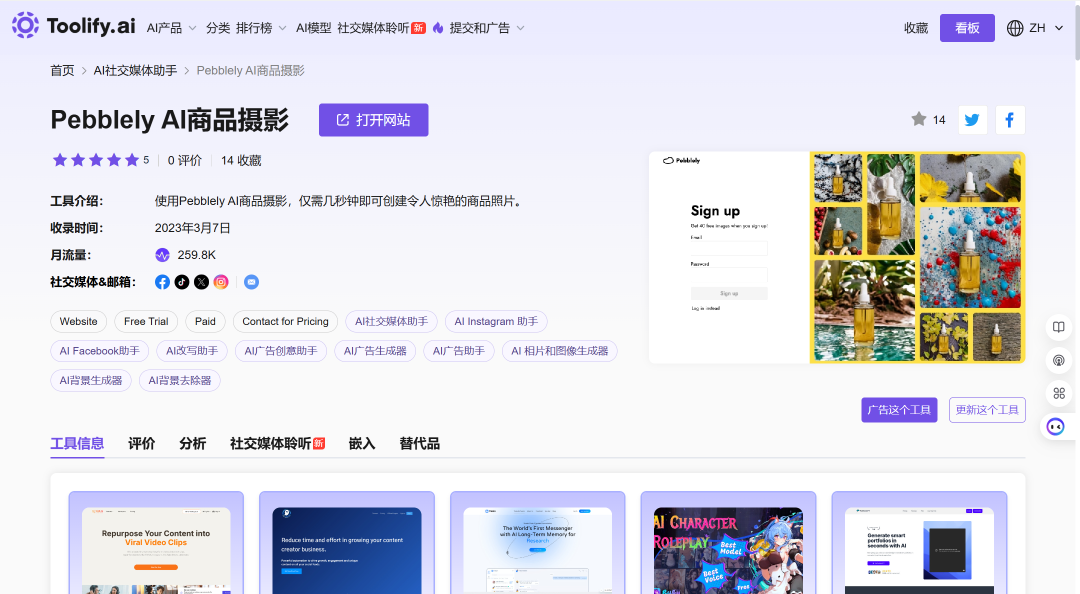Open the AI广告创意助手 tag
Image resolution: width=1080 pixels, height=594 pixels.
tap(281, 351)
